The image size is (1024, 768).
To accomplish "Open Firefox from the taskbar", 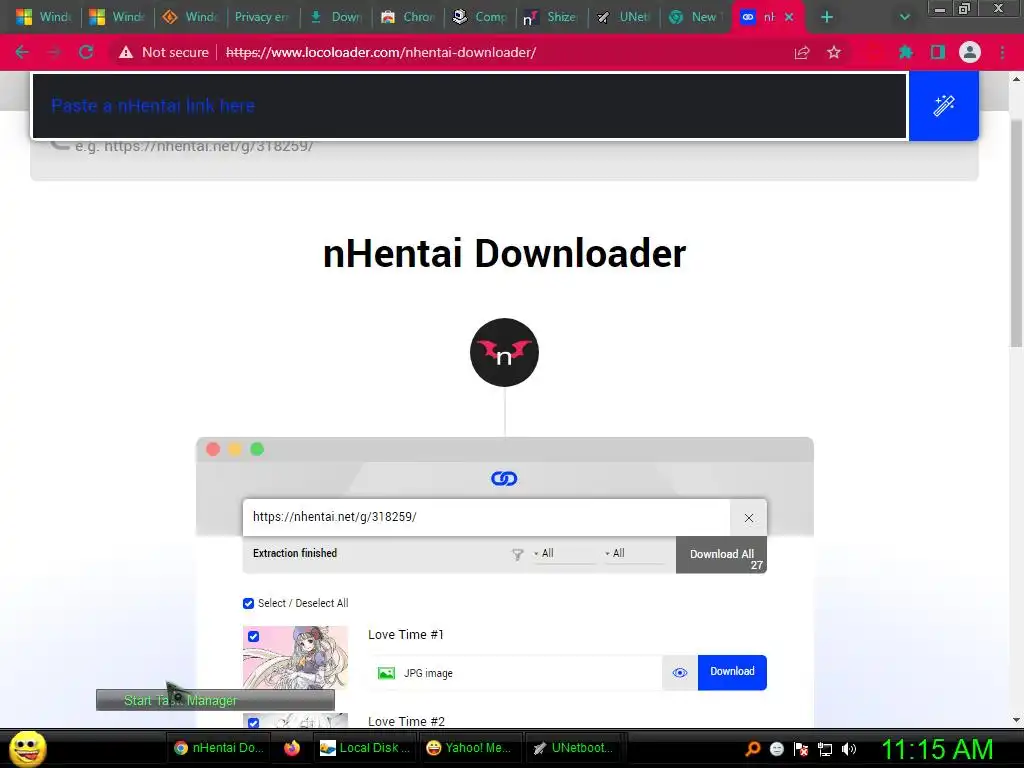I will pos(292,748).
